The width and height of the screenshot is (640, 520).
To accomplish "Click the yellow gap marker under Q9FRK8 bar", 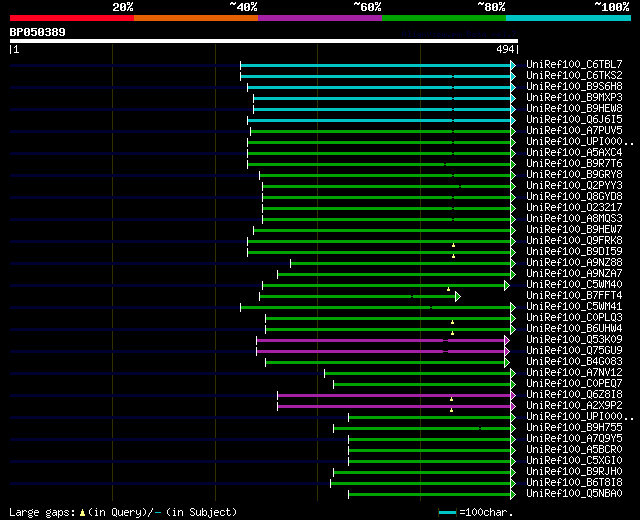I will (x=453, y=245).
